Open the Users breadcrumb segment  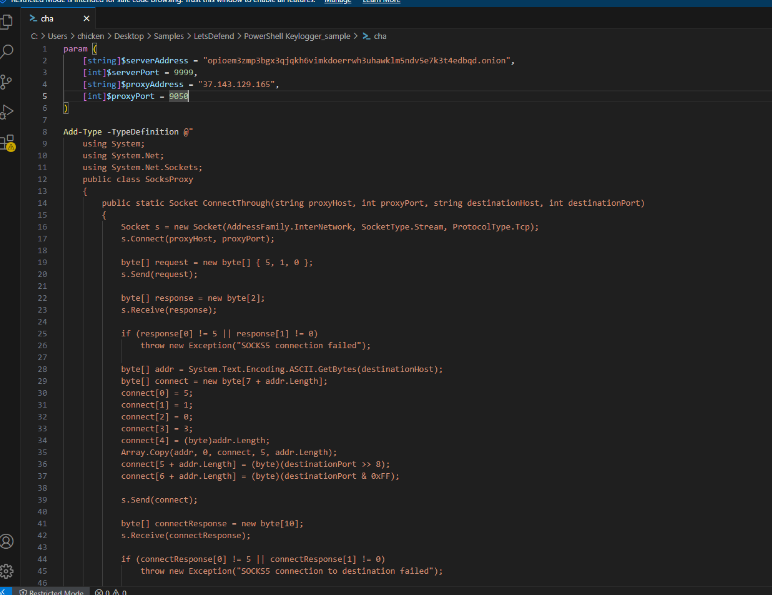pyautogui.click(x=57, y=36)
